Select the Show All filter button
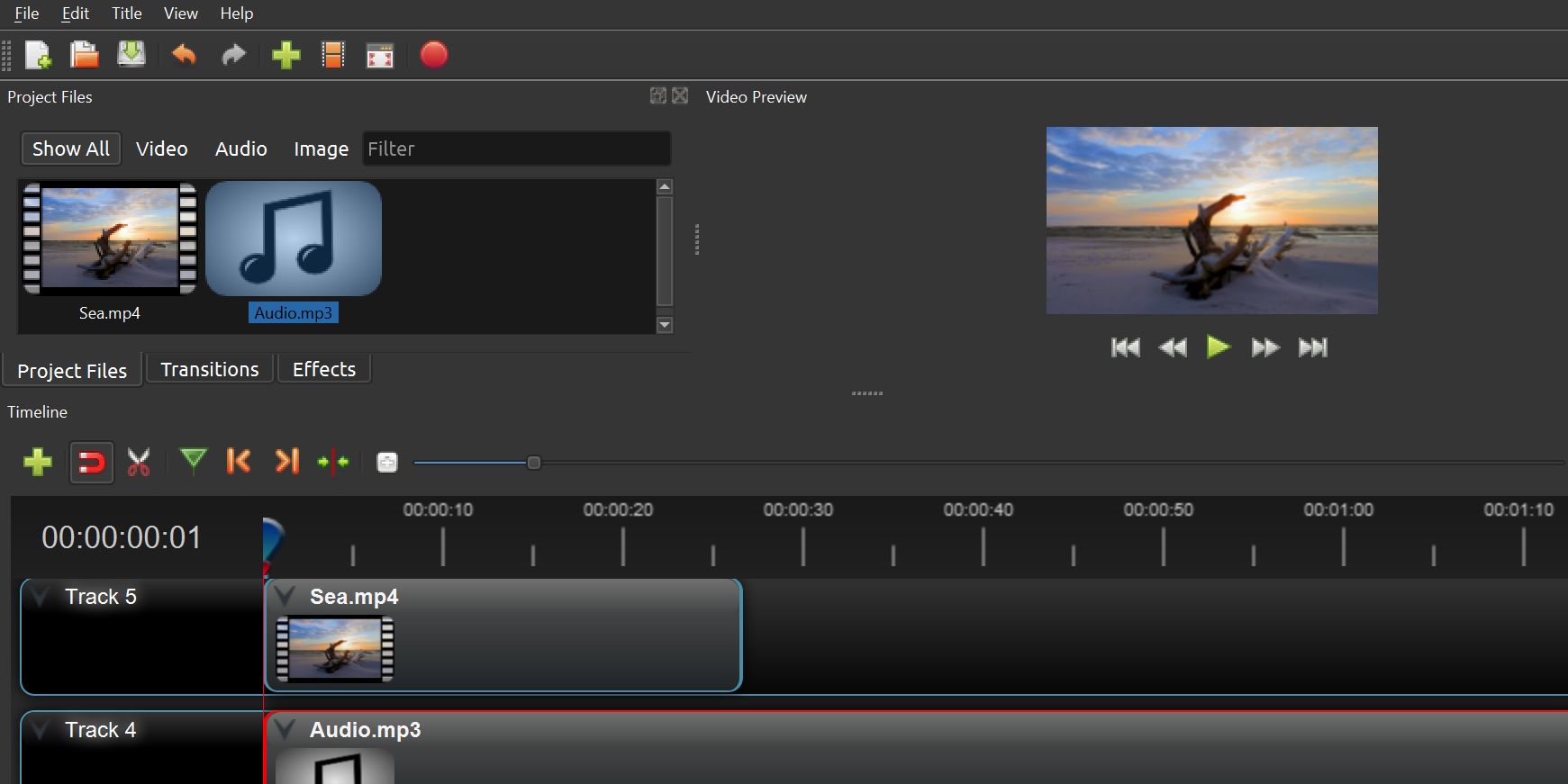Viewport: 1568px width, 784px height. 71,149
